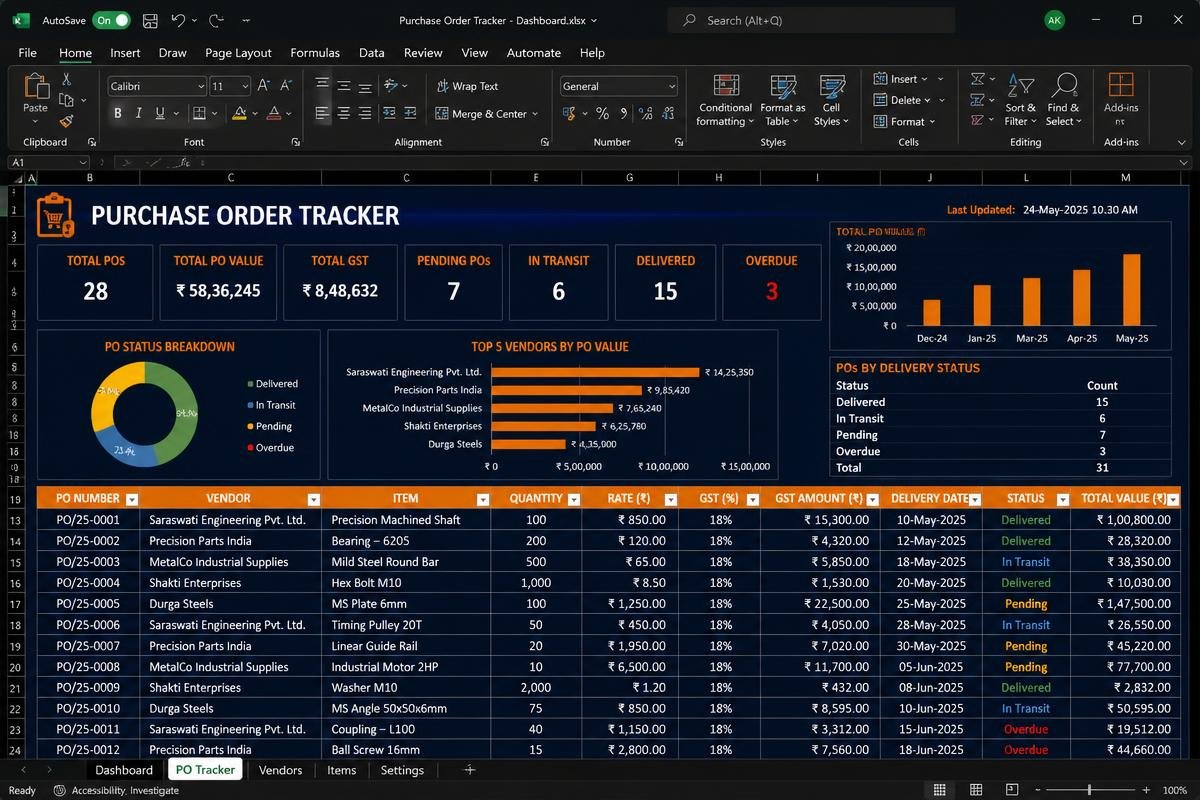Open Find & Select menu
1200x800 pixels.
pyautogui.click(x=1064, y=100)
